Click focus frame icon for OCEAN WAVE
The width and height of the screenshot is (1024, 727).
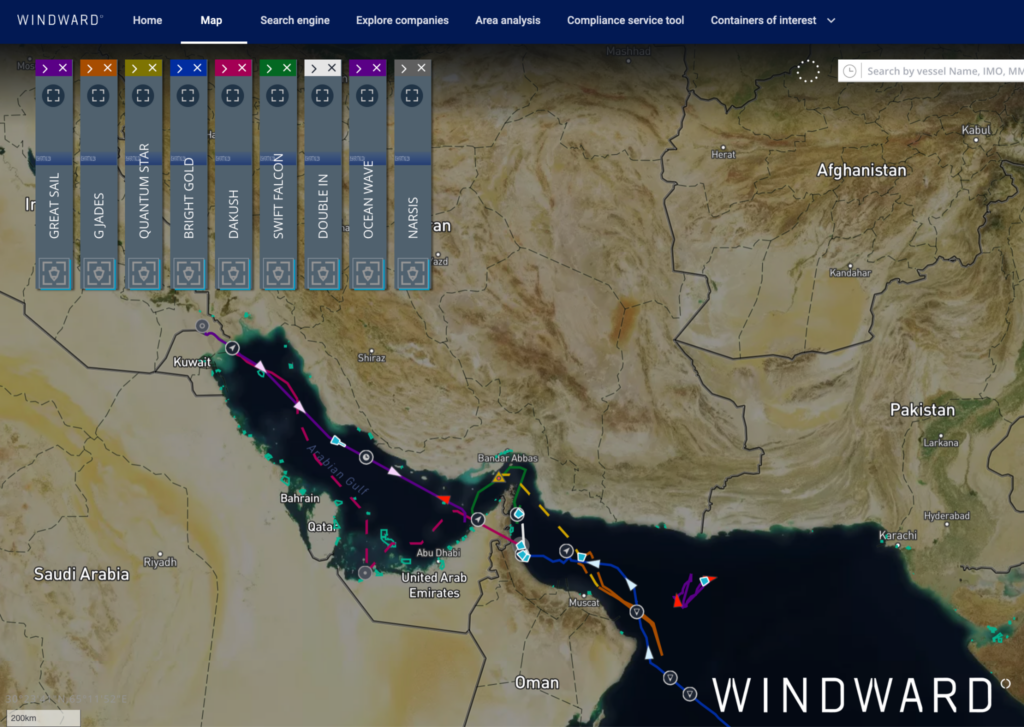tap(367, 96)
